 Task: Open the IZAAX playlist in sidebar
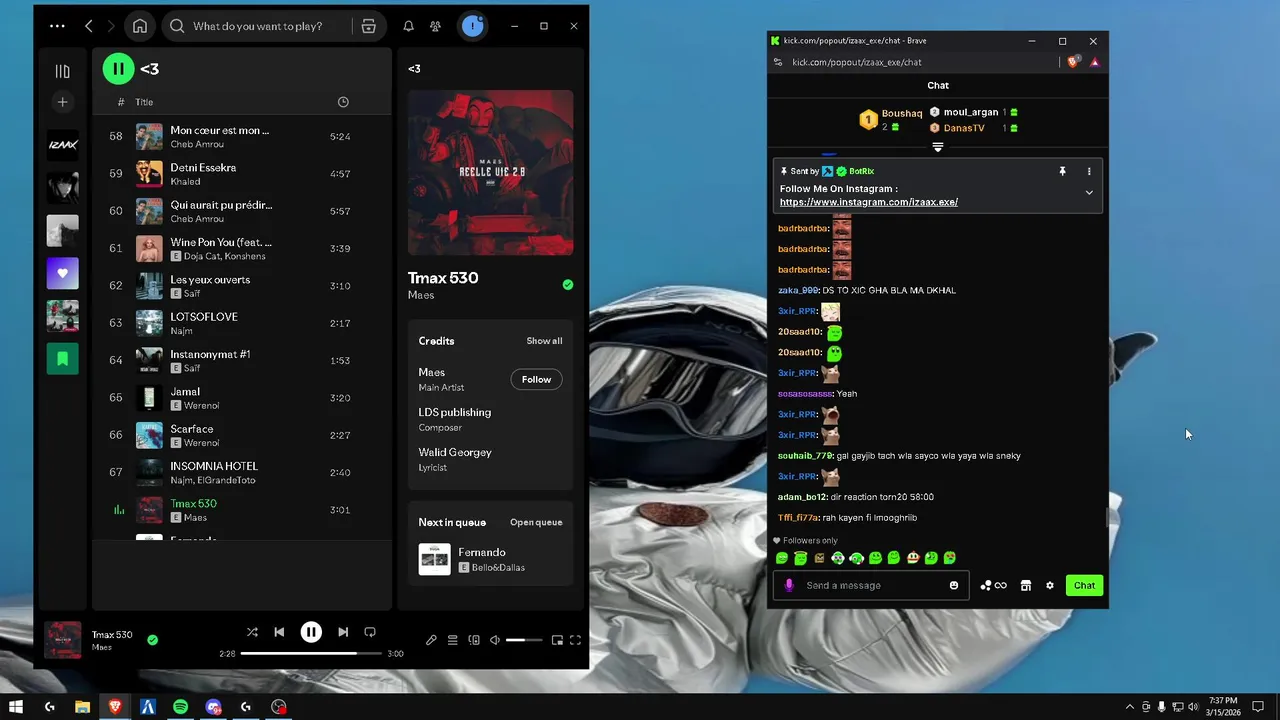(62, 145)
